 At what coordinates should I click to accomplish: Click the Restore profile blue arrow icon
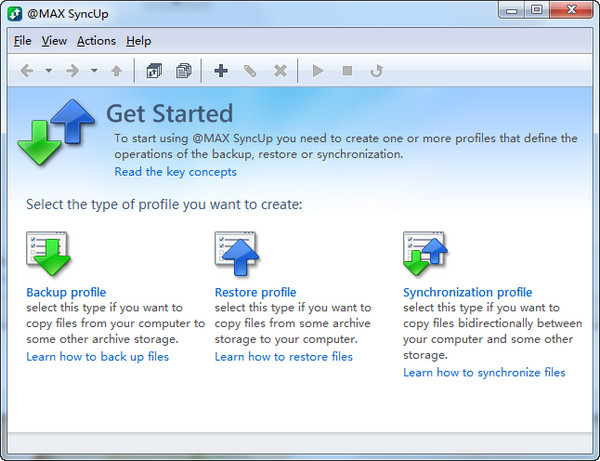[x=237, y=253]
